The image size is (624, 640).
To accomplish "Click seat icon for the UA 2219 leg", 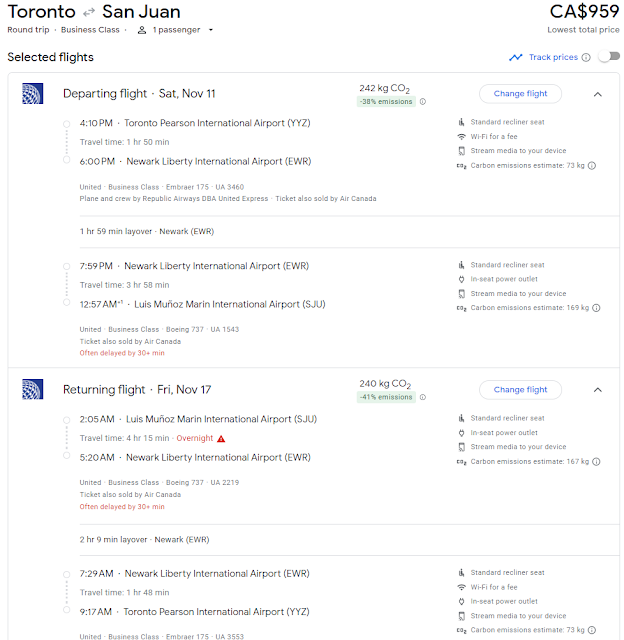I will click(x=461, y=418).
